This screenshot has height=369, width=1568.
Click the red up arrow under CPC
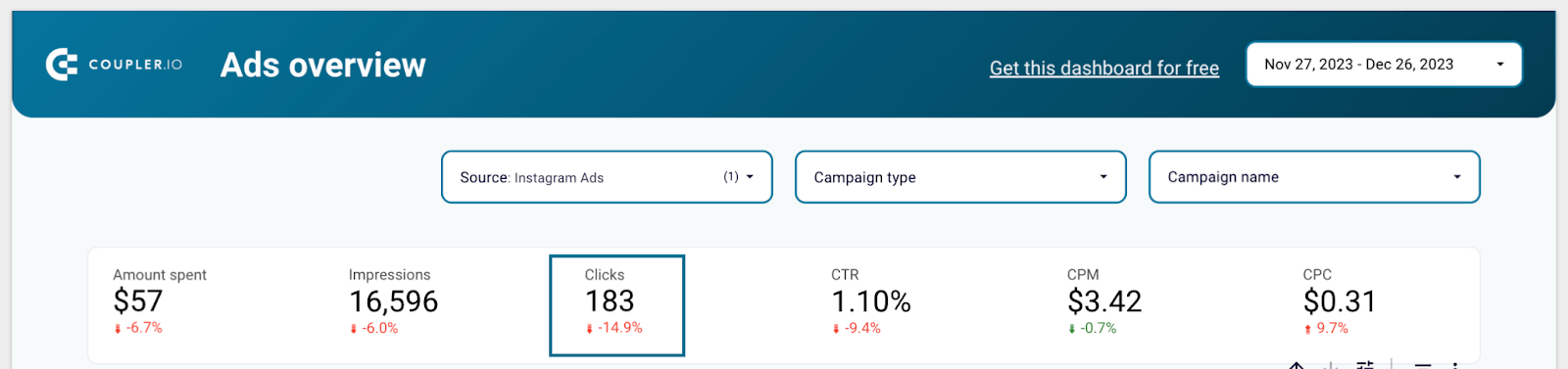1307,329
